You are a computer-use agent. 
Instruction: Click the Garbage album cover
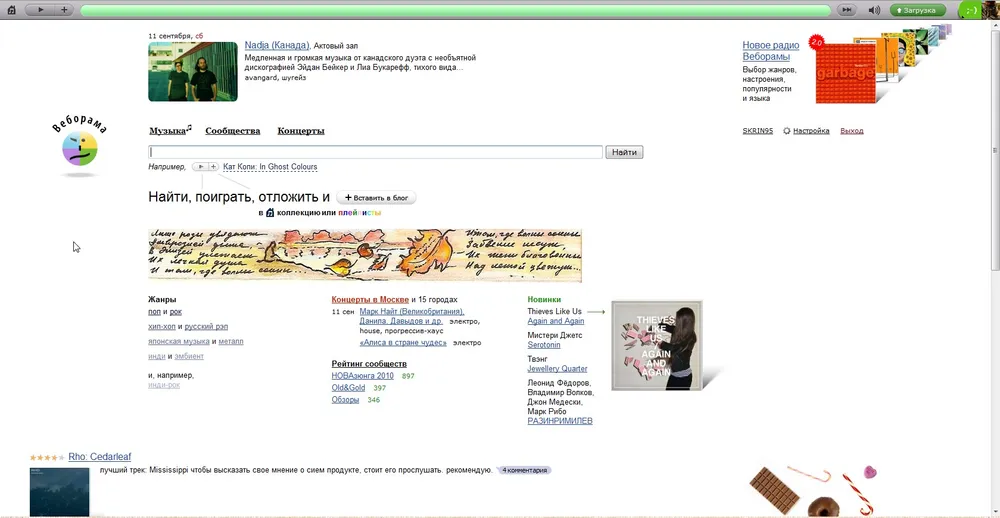846,73
